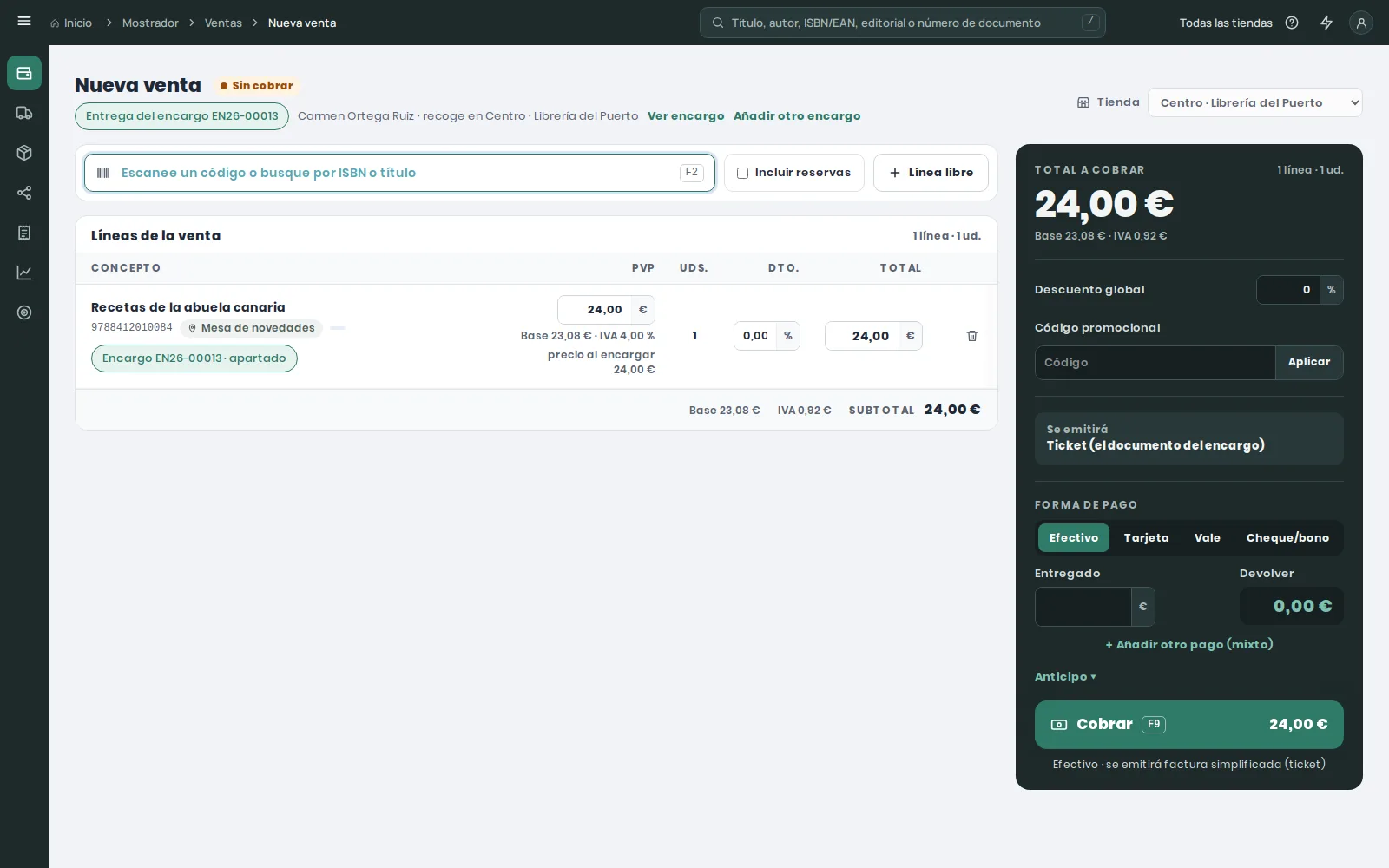Viewport: 1389px width, 868px height.
Task: Click the Entregado amount field
Action: (1083, 607)
